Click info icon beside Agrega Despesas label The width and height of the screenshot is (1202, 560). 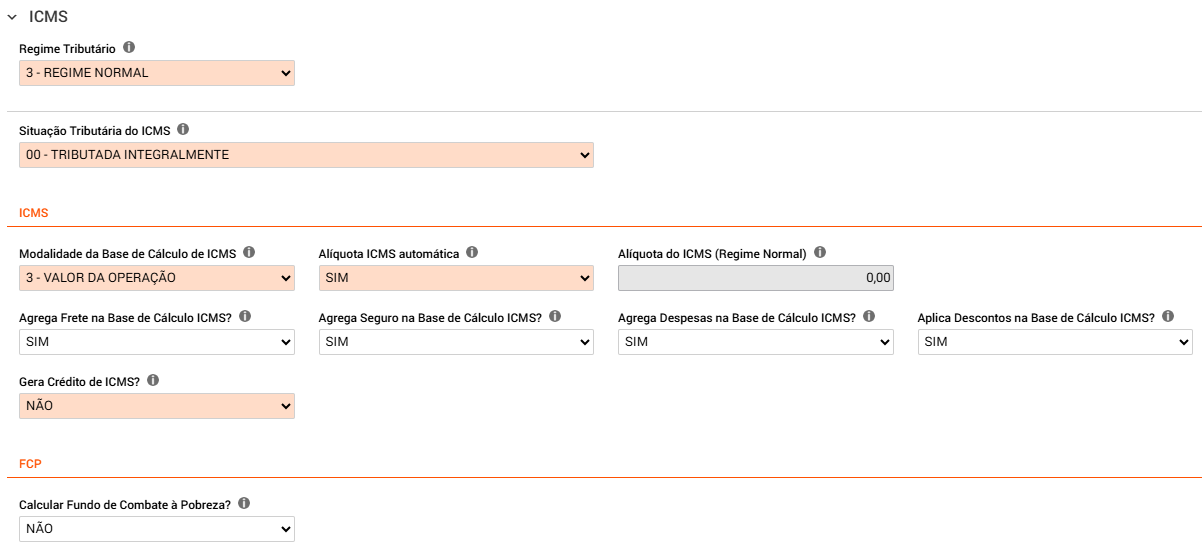[869, 316]
